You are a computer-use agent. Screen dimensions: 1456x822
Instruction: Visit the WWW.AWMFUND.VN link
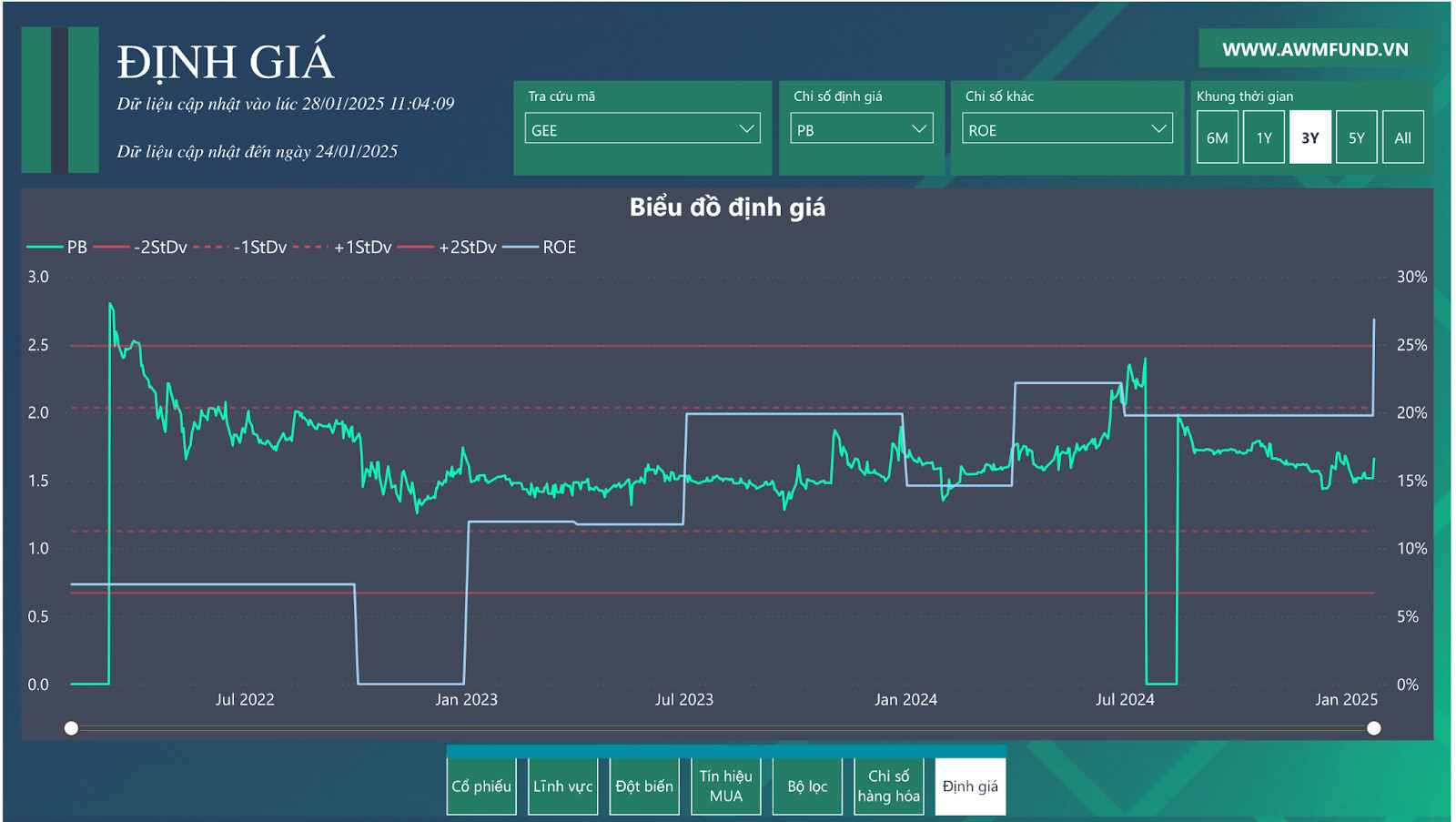tap(1314, 49)
